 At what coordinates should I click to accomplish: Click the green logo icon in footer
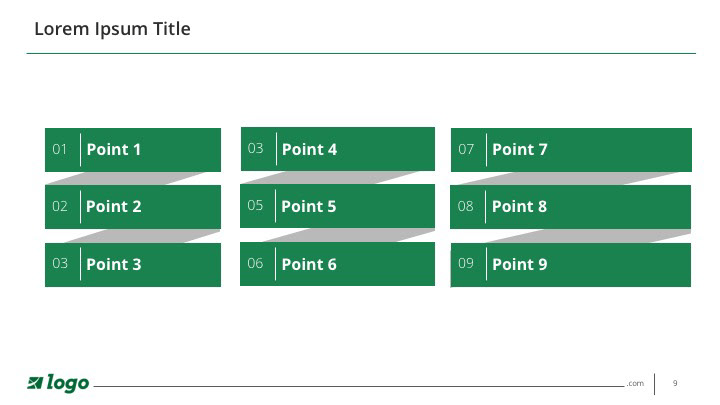pyautogui.click(x=35, y=382)
